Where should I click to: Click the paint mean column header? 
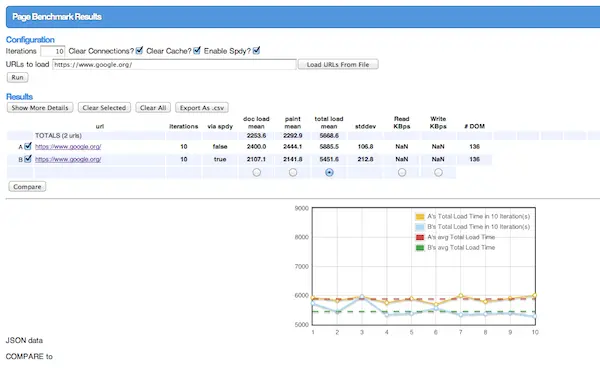pos(293,122)
